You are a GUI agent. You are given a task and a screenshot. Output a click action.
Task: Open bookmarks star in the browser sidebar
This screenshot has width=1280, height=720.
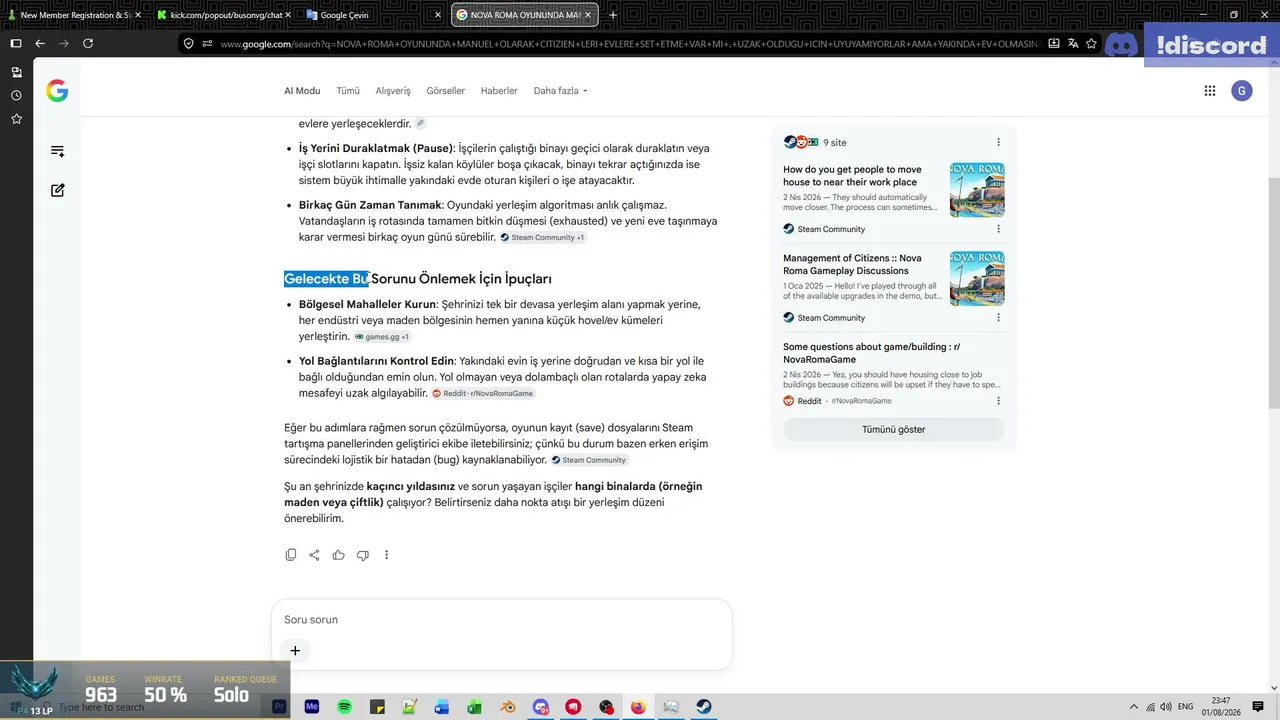(16, 119)
